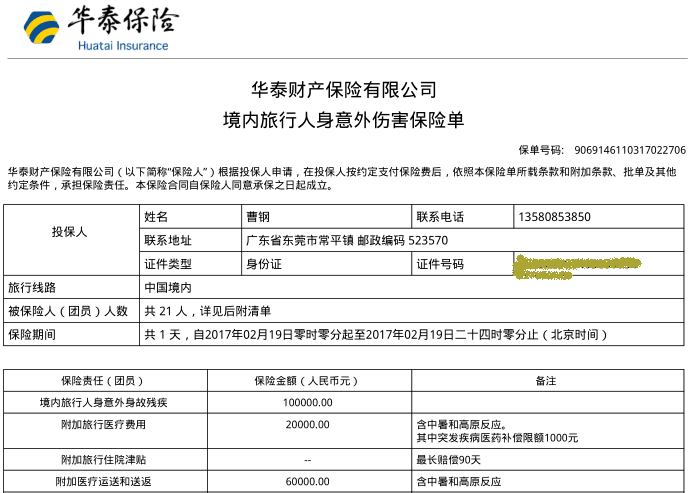699x493 pixels.
Task: Click the phone number 13580853850
Action: [555, 216]
